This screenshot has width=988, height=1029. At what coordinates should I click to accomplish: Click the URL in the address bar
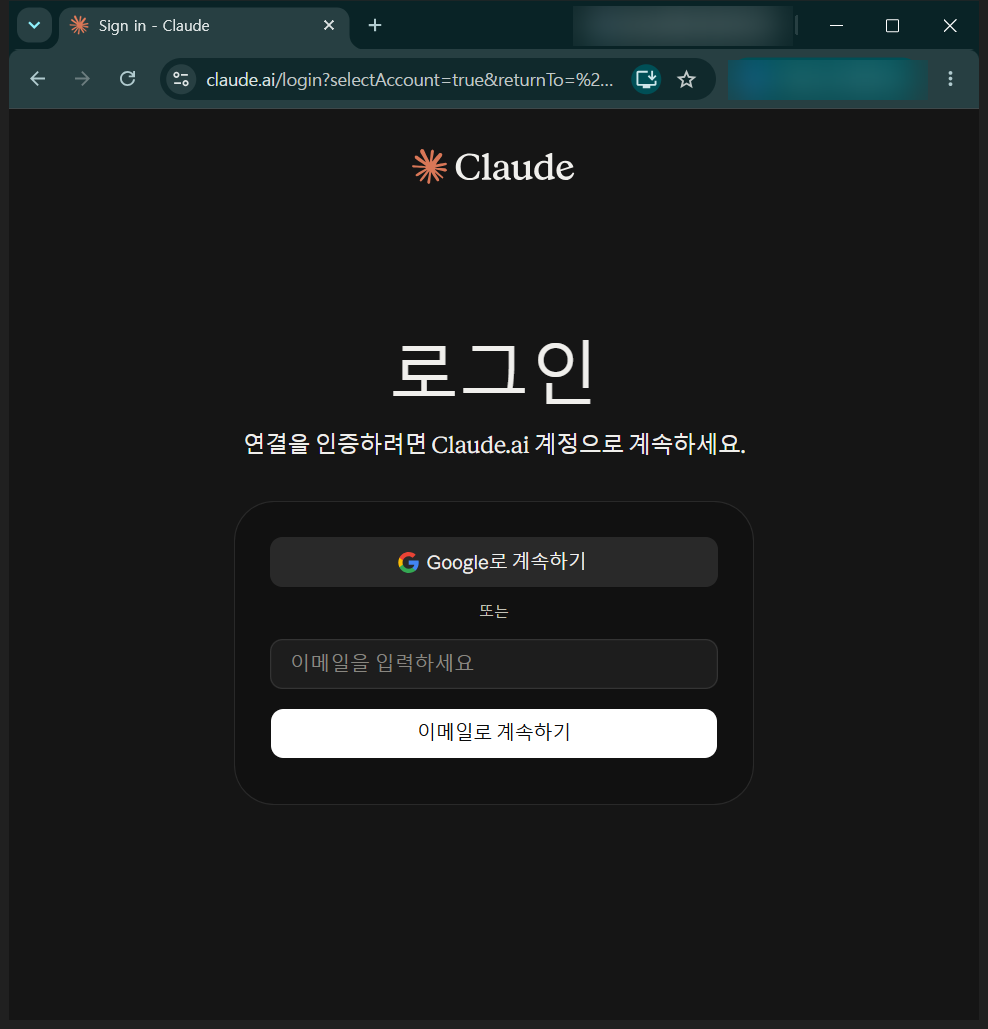pos(409,80)
